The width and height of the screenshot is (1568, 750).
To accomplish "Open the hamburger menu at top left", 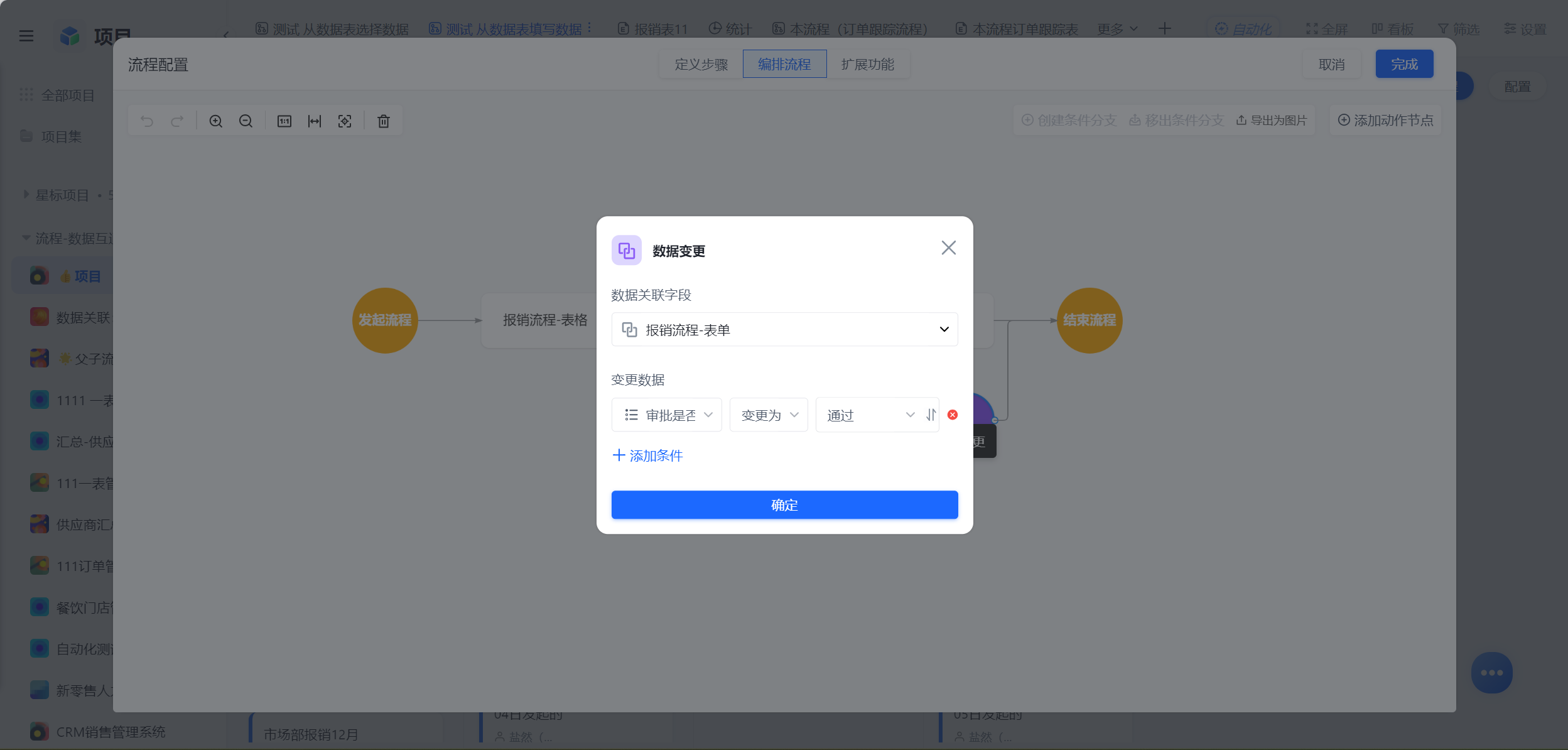I will coord(26,36).
